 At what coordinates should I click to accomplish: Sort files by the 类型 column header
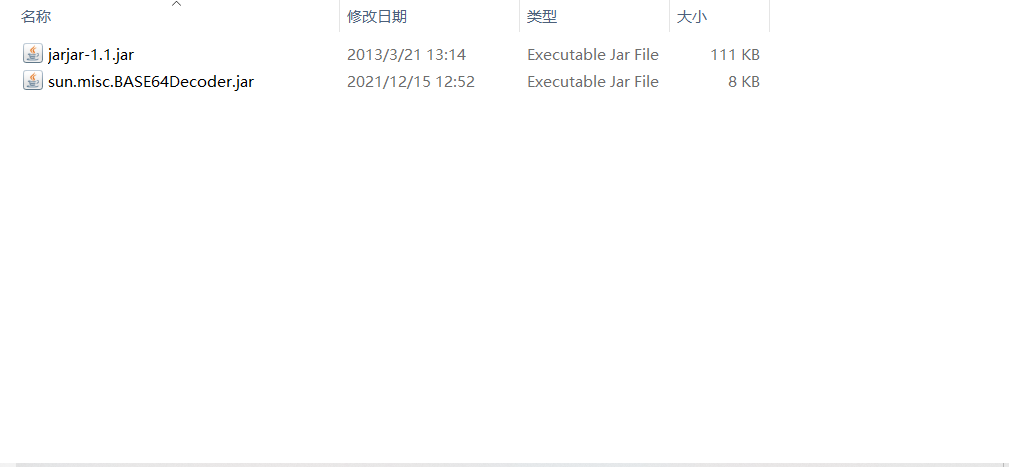tap(542, 17)
